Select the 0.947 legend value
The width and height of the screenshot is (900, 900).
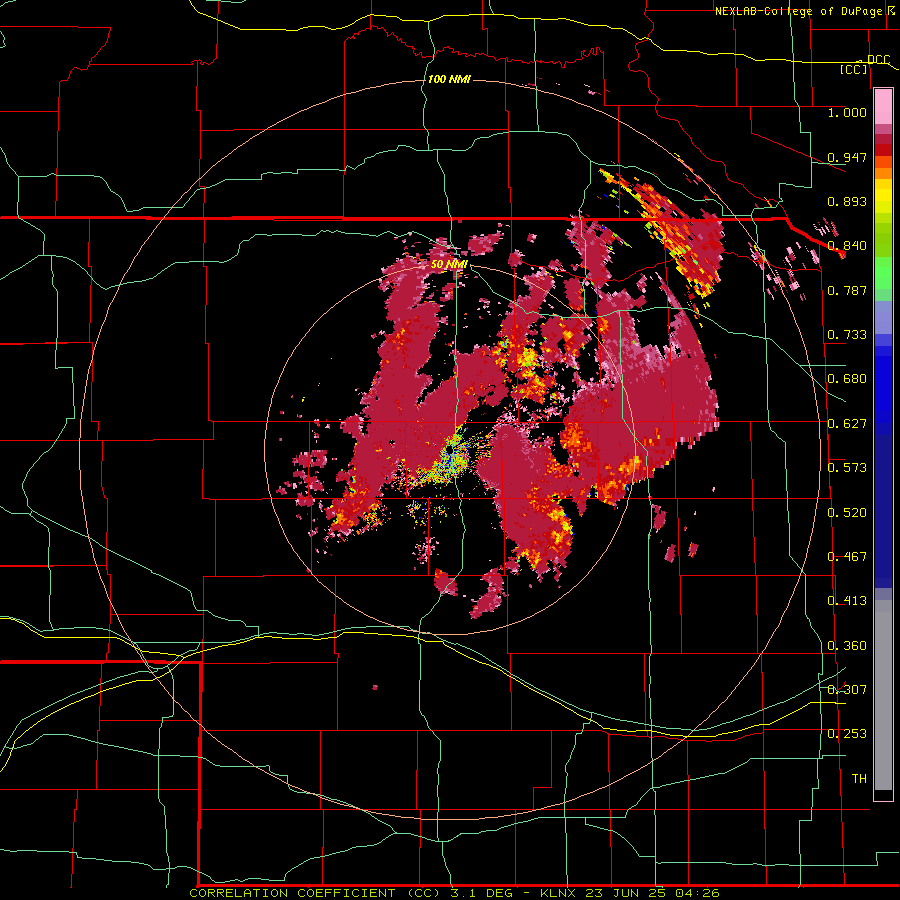pos(847,157)
